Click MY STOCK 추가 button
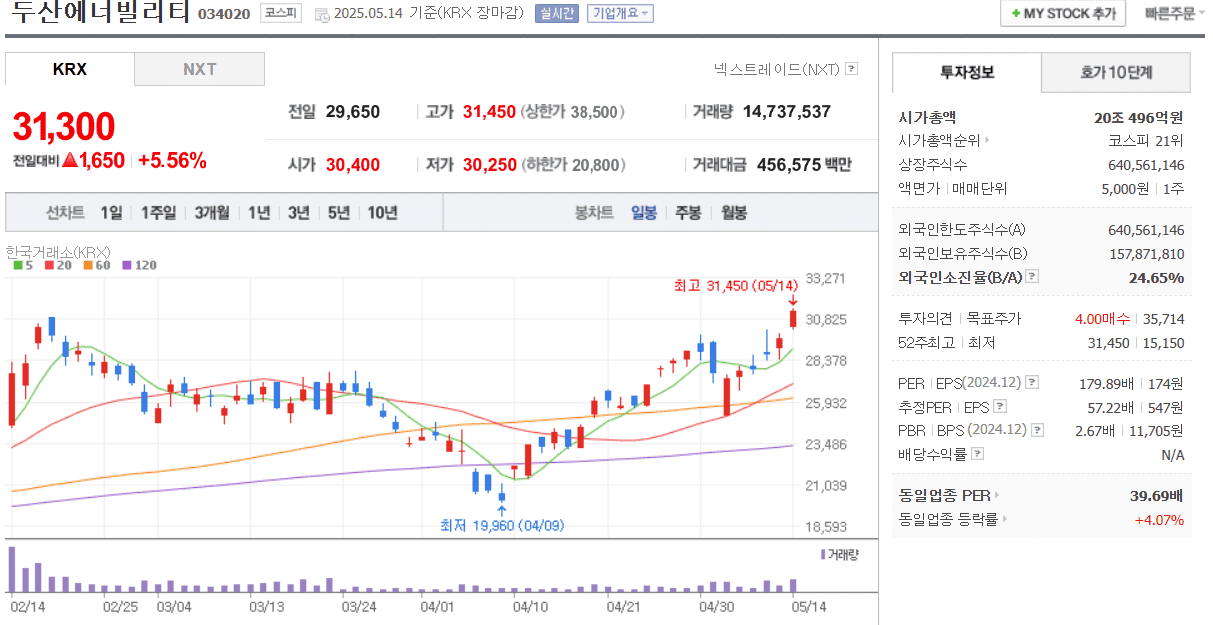This screenshot has height=625, width=1213. pyautogui.click(x=1063, y=13)
